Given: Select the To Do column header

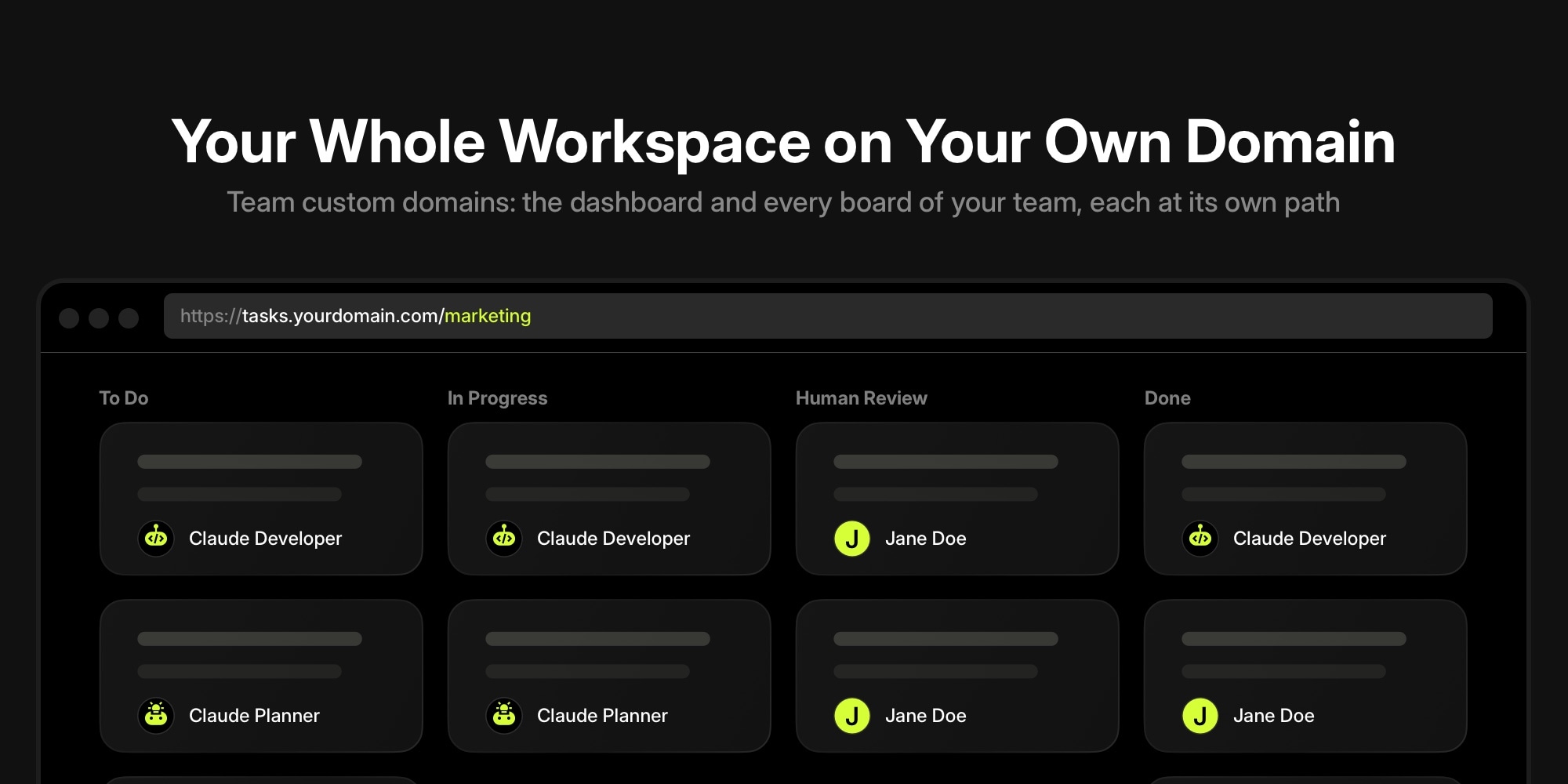Looking at the screenshot, I should [124, 398].
